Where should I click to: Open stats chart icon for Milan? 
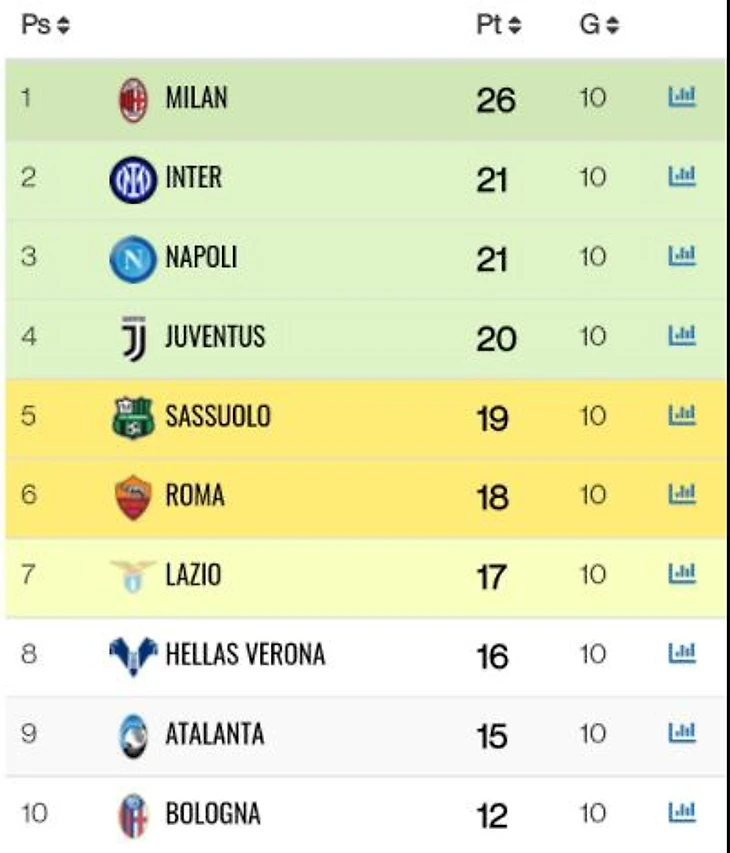coord(682,97)
